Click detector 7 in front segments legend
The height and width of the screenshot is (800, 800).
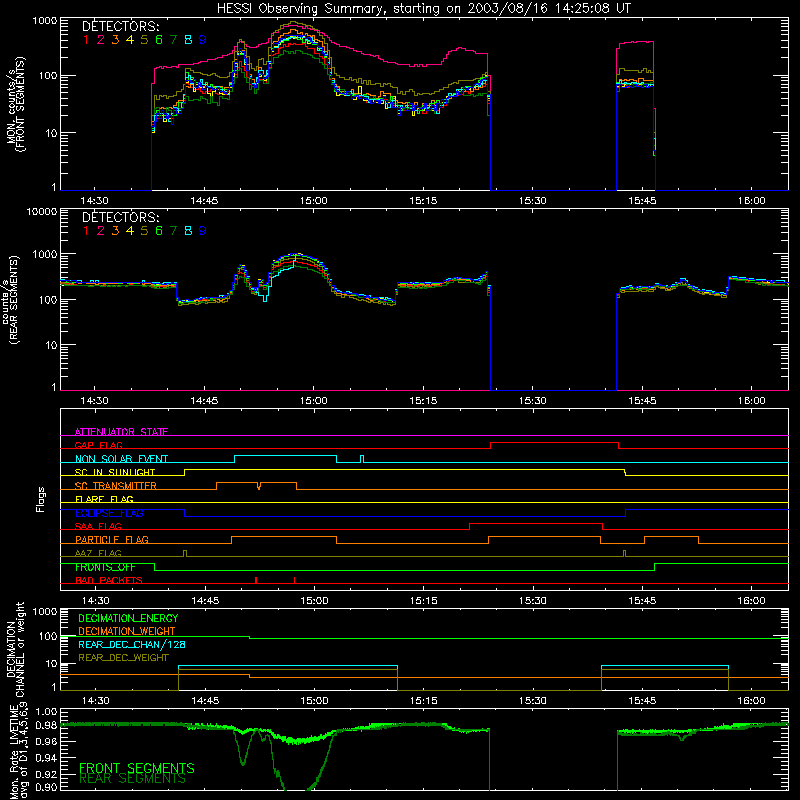pos(173,40)
